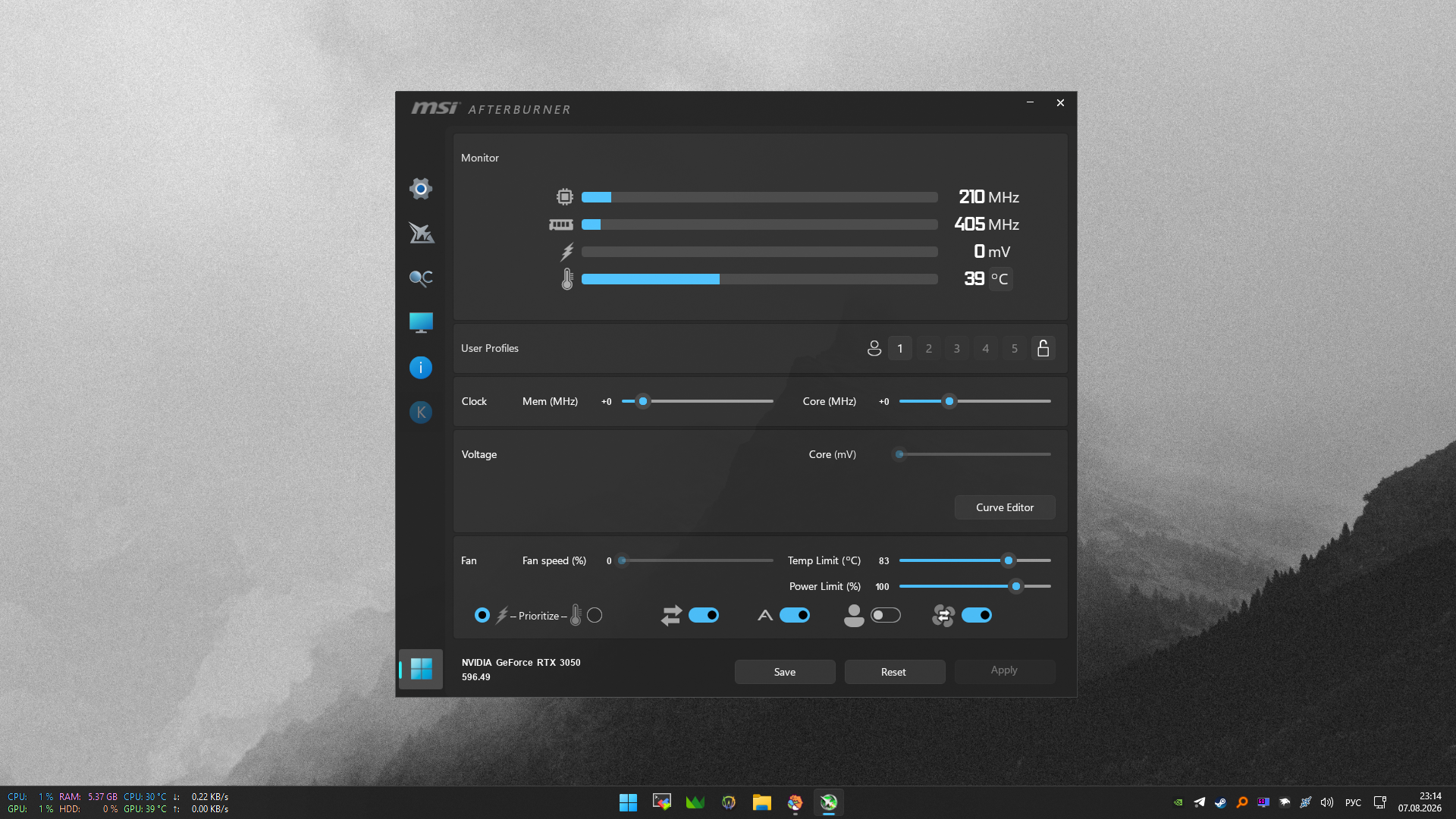
Task: Click the Apply button
Action: point(1004,670)
